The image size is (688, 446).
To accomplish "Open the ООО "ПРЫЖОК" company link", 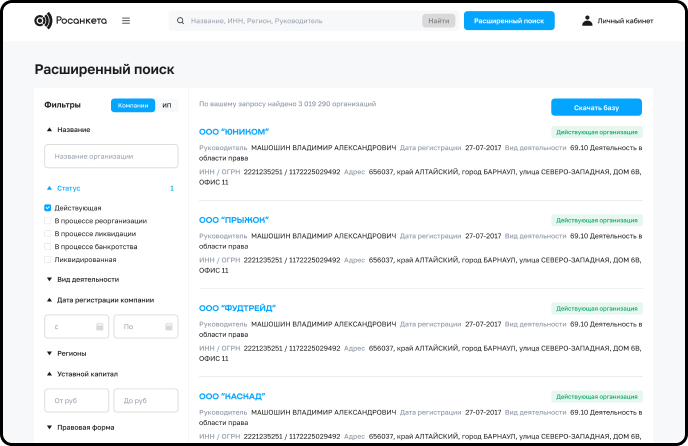I will pyautogui.click(x=234, y=219).
